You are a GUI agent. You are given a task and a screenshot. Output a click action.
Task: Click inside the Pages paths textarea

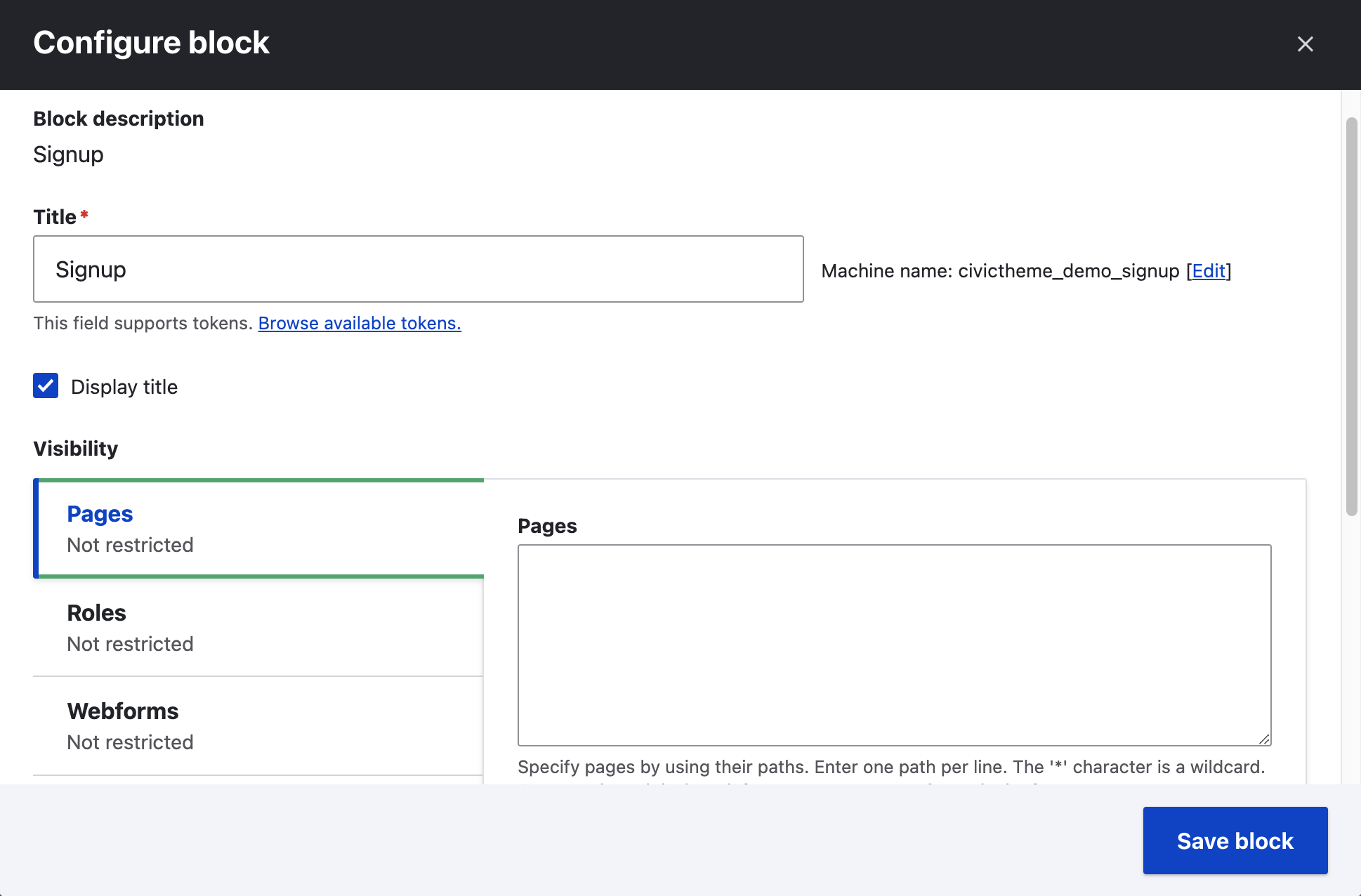tap(893, 645)
